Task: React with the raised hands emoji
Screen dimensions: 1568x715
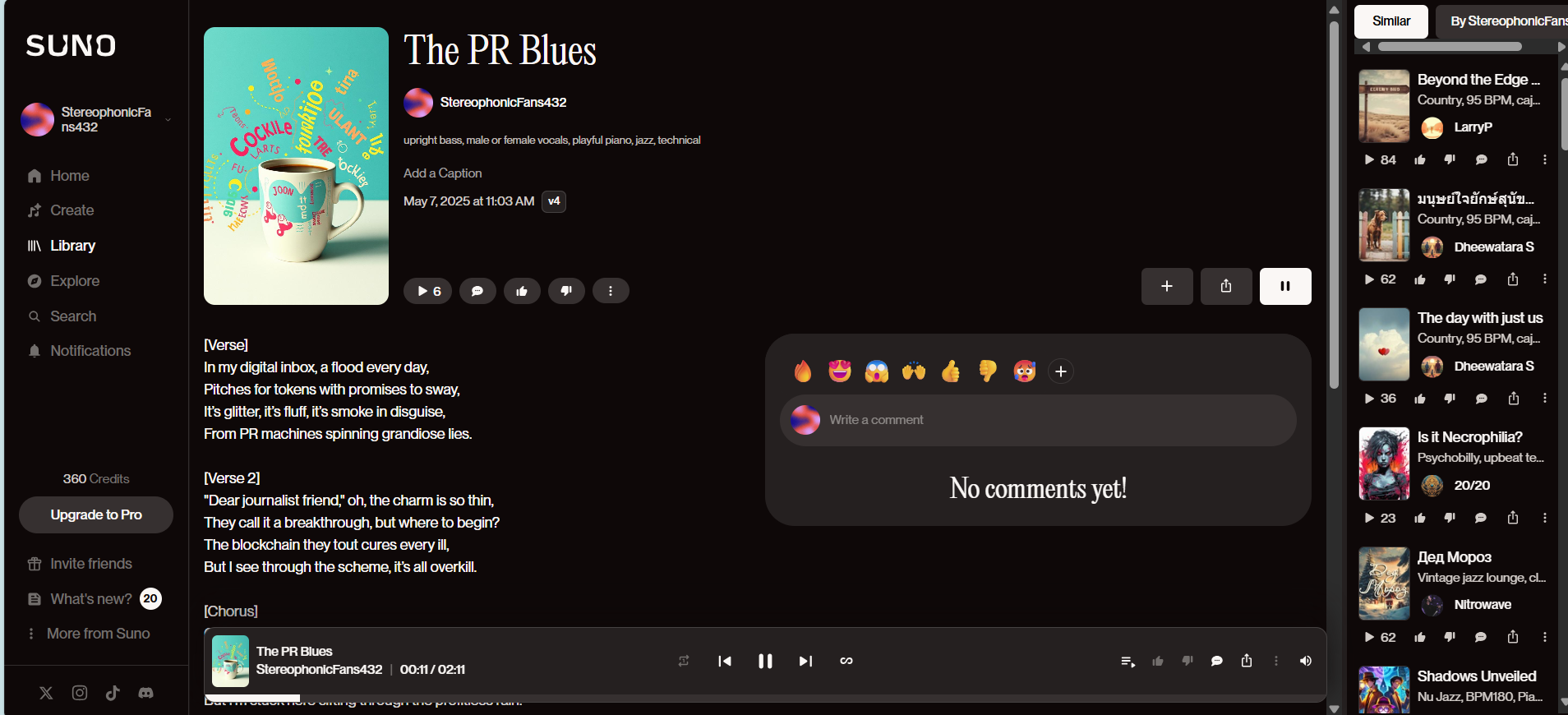Action: [x=914, y=371]
